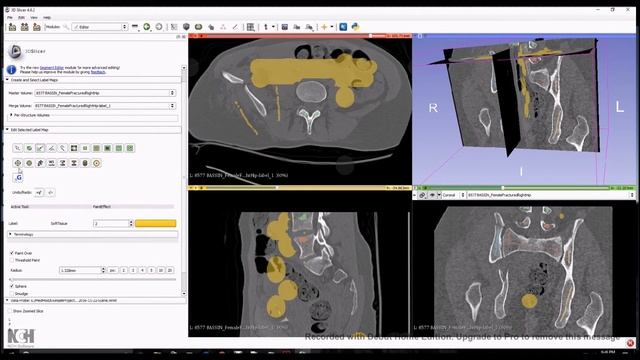Click the Load Data toolbar icon
640x360 pixels.
coord(12,27)
